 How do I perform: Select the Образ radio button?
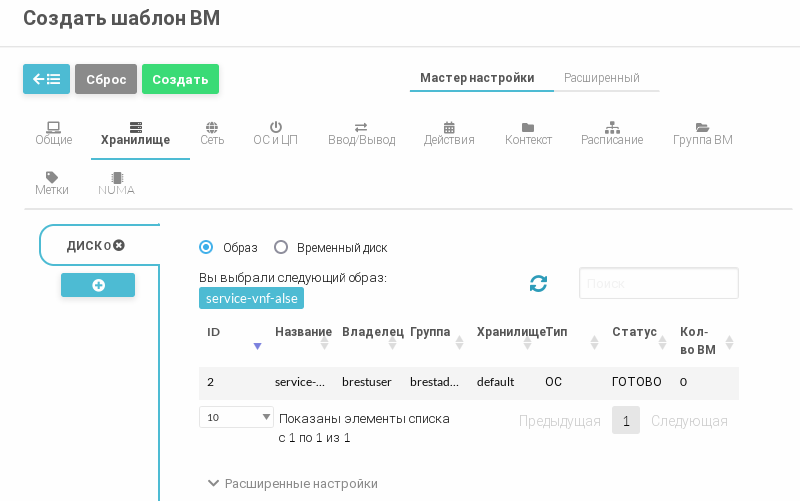point(206,247)
